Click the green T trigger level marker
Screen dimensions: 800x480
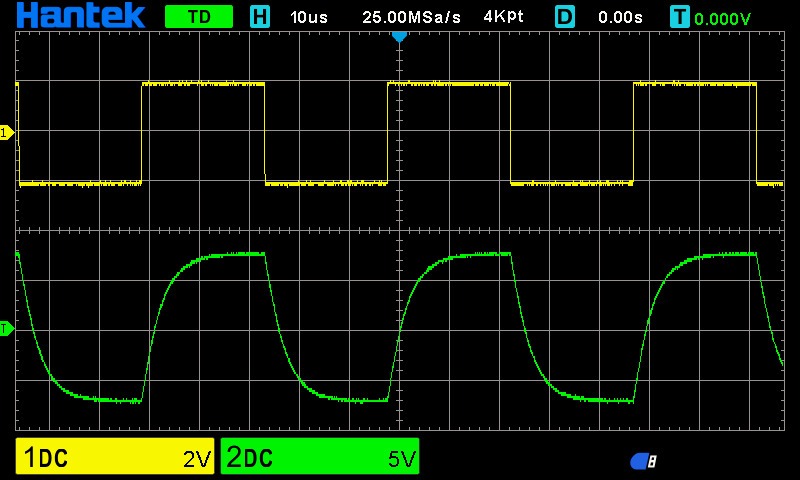7,329
